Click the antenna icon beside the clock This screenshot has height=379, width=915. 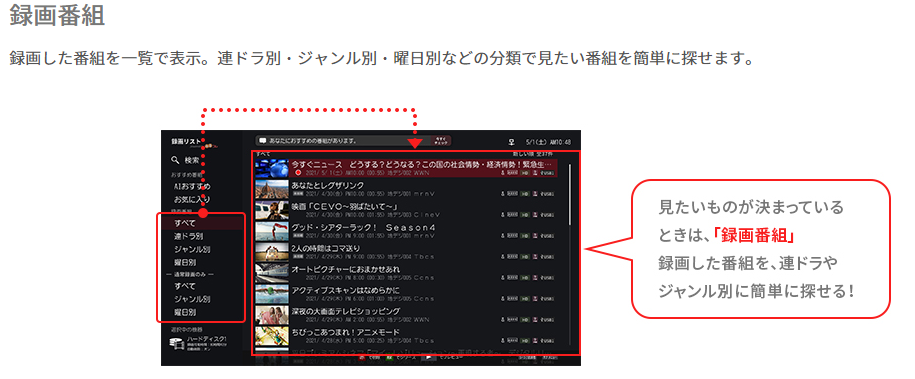click(511, 141)
